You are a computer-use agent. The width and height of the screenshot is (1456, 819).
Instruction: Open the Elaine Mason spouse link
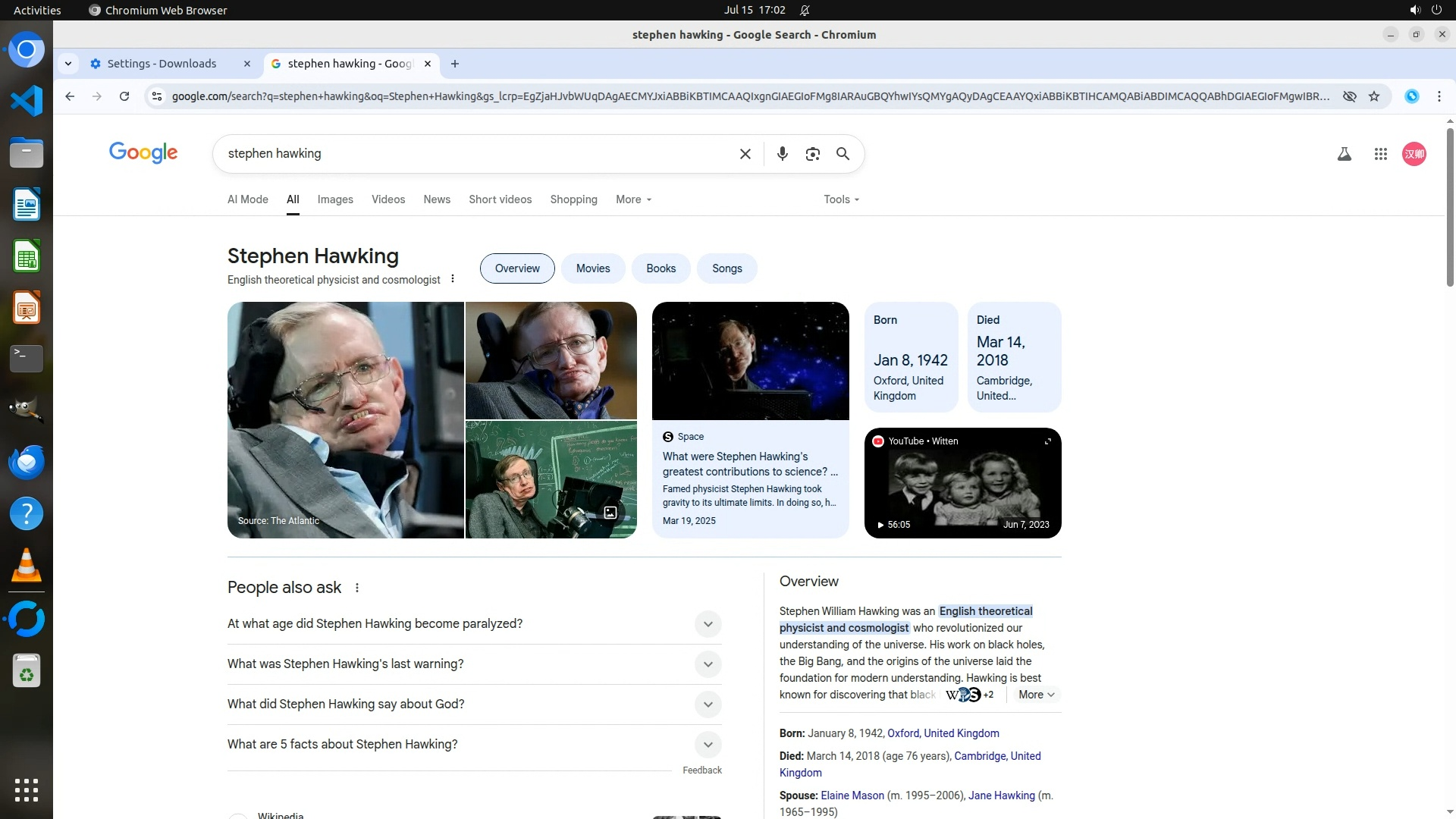click(852, 795)
